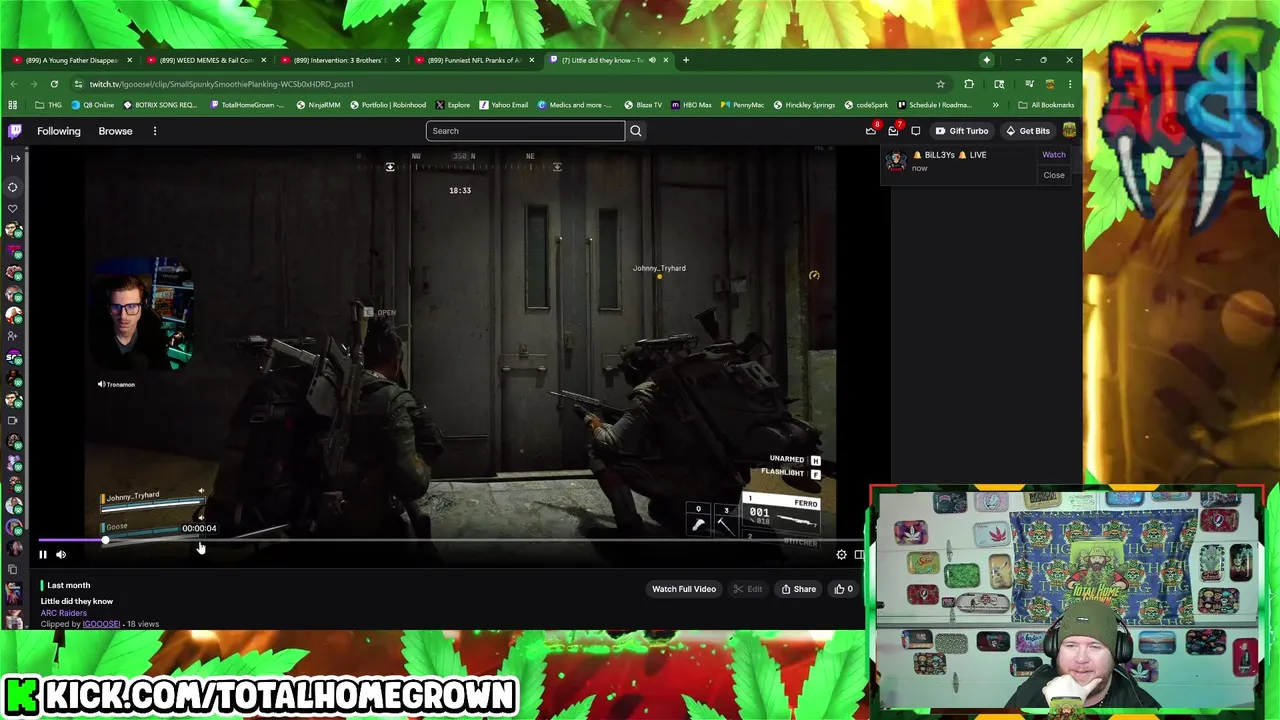Show more bookmarks with double chevron
Screen dimensions: 1280x720
995,105
